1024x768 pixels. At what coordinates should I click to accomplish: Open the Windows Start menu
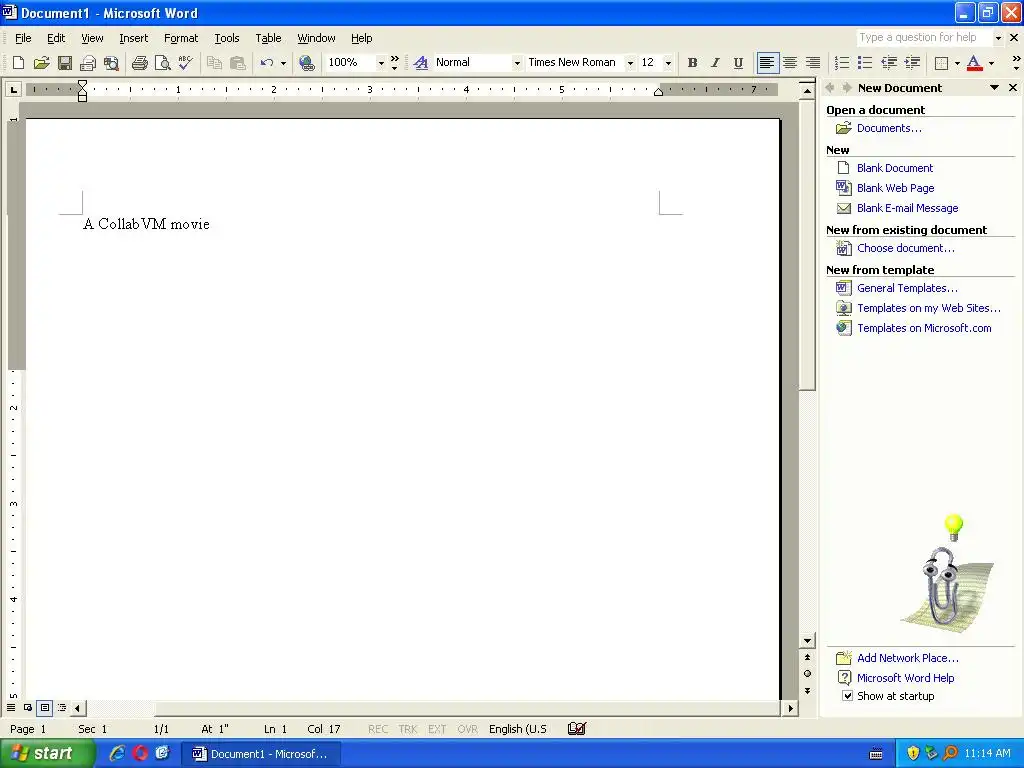(x=46, y=754)
